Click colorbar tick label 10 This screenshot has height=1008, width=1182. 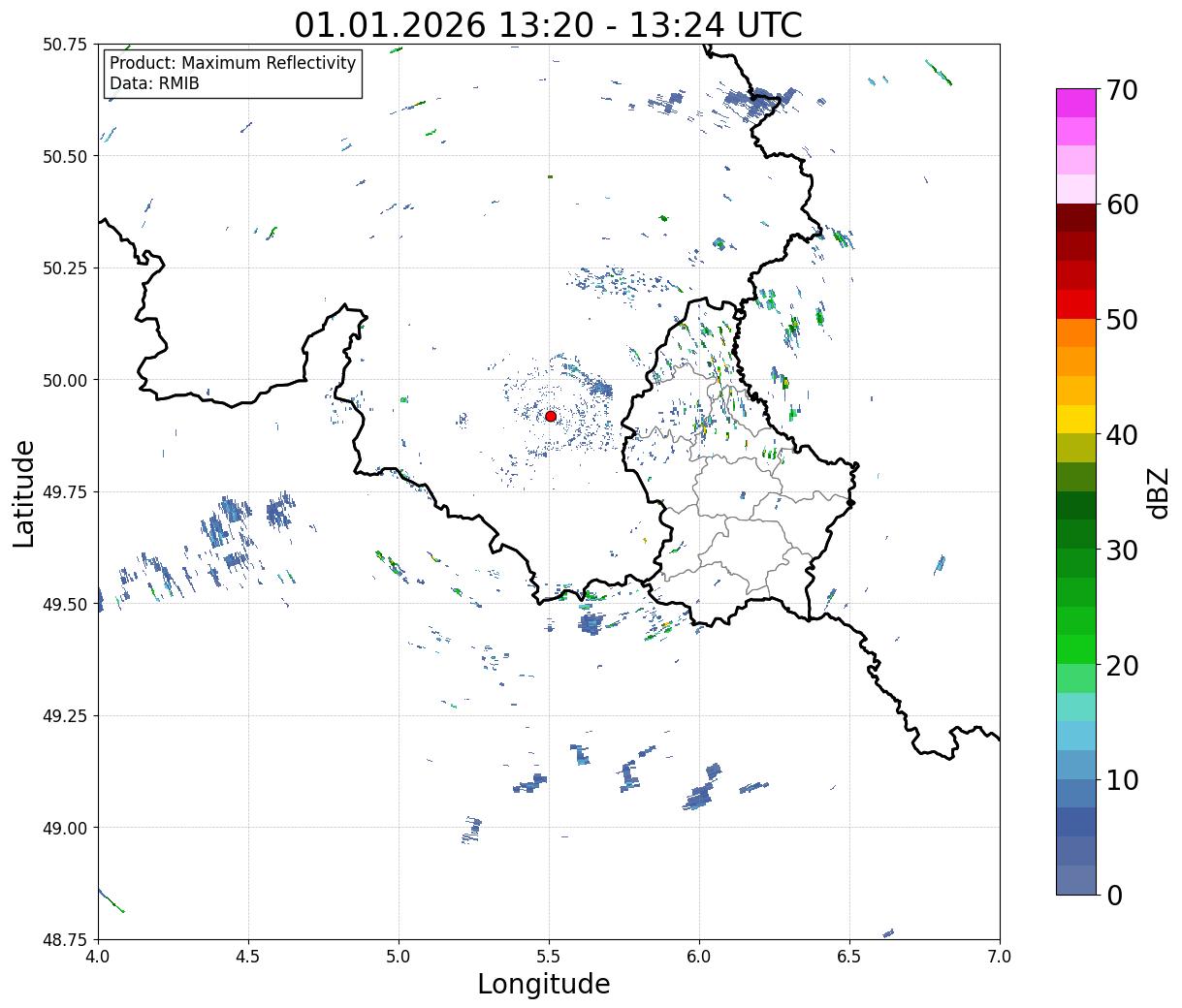pyautogui.click(x=1122, y=779)
